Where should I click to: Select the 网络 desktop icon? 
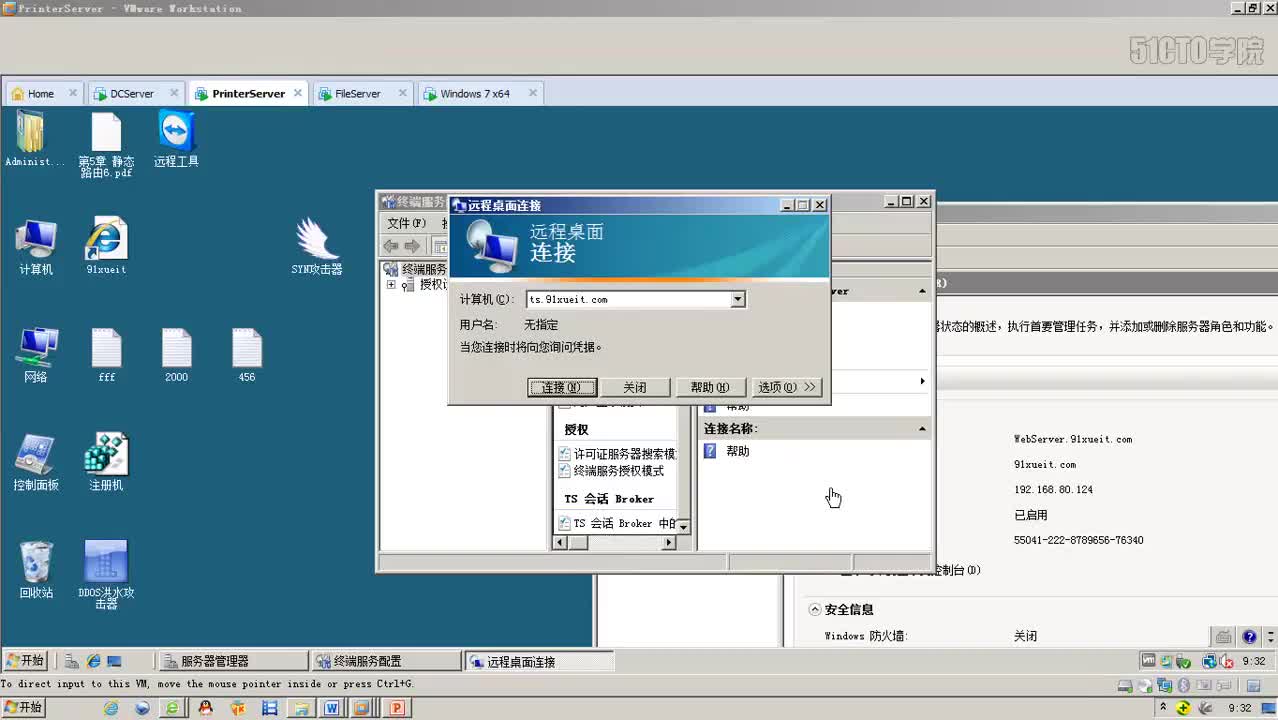(36, 355)
